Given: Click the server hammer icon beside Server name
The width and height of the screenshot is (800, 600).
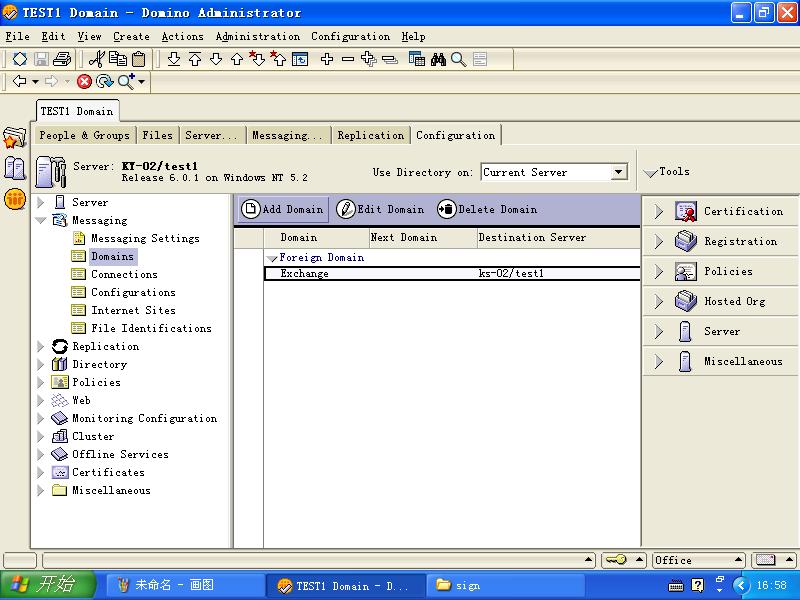Looking at the screenshot, I should click(x=50, y=172).
